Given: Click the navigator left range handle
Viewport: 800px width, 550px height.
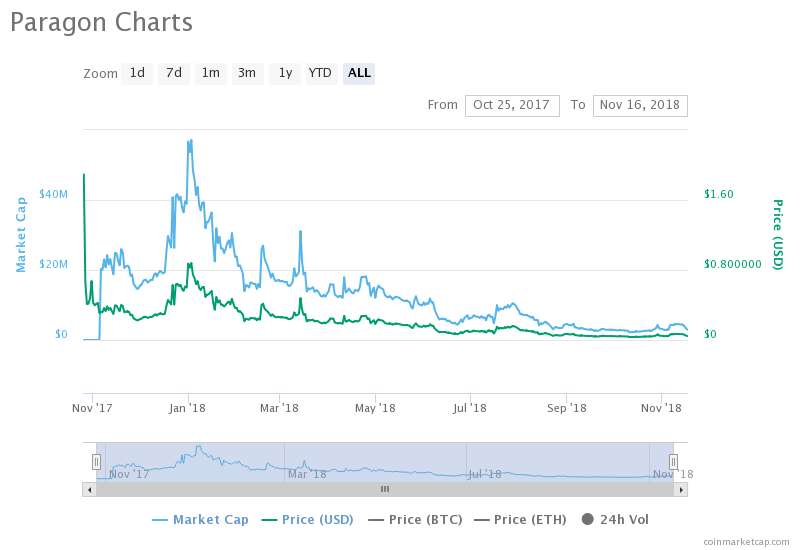Looking at the screenshot, I should [96, 462].
